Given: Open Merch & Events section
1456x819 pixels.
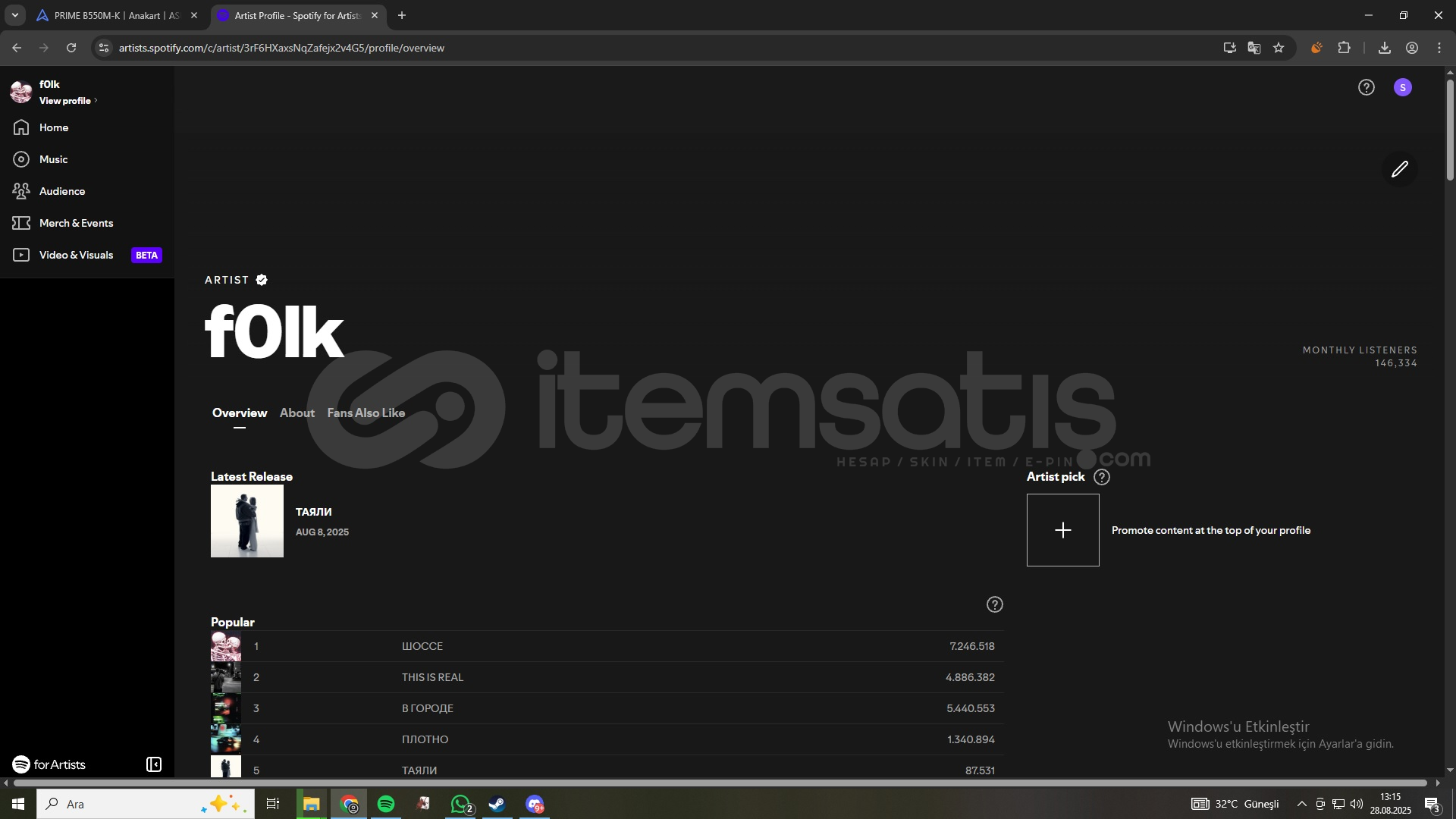Looking at the screenshot, I should coord(76,223).
